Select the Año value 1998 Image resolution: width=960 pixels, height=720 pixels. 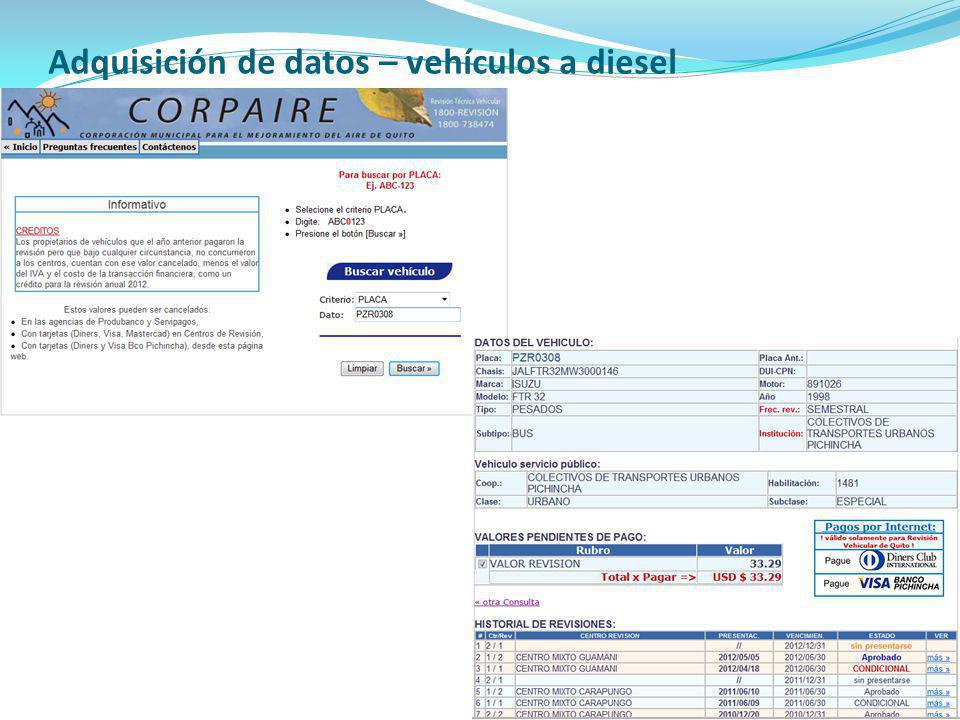[819, 397]
